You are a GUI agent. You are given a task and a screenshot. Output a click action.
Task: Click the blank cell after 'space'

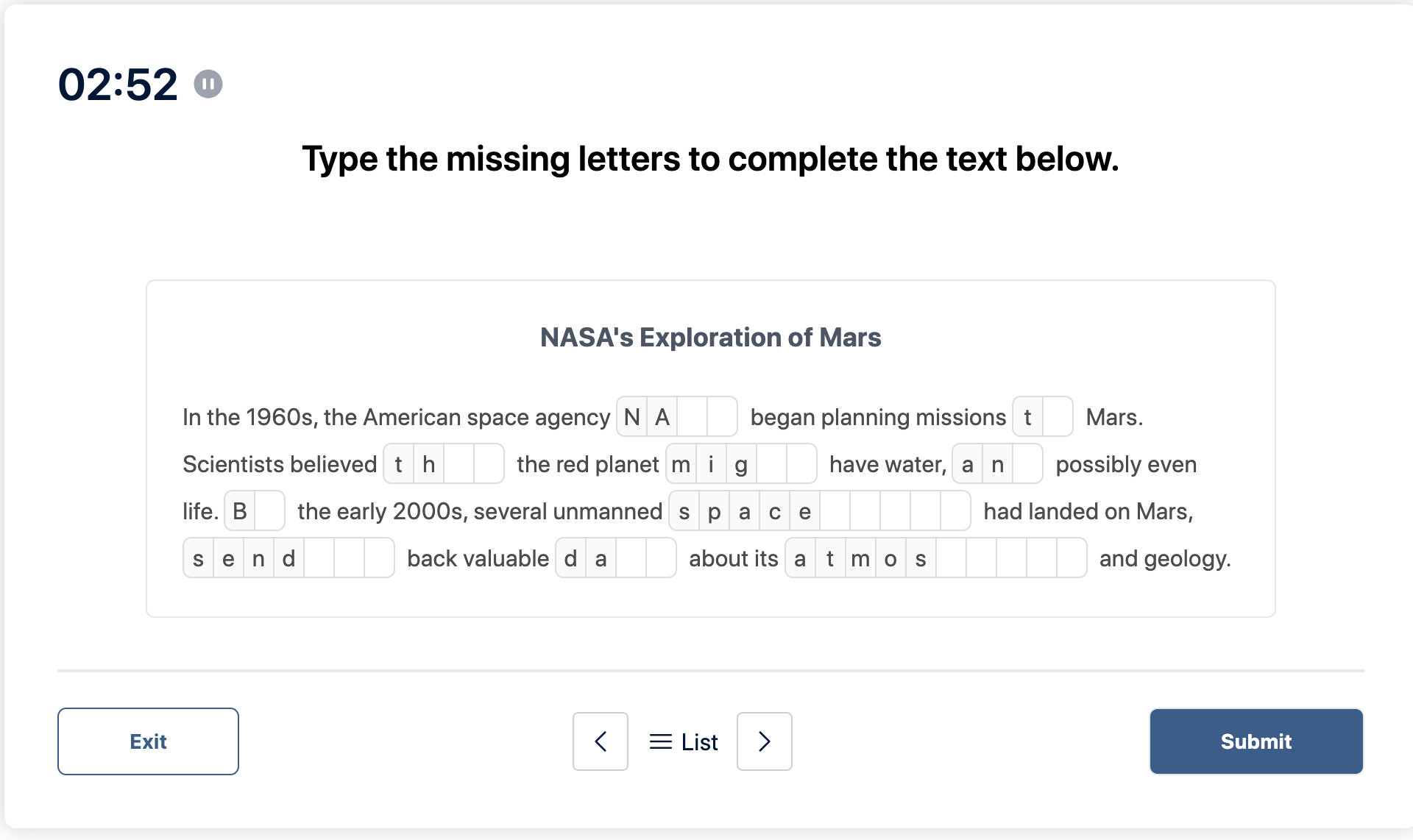(x=839, y=512)
